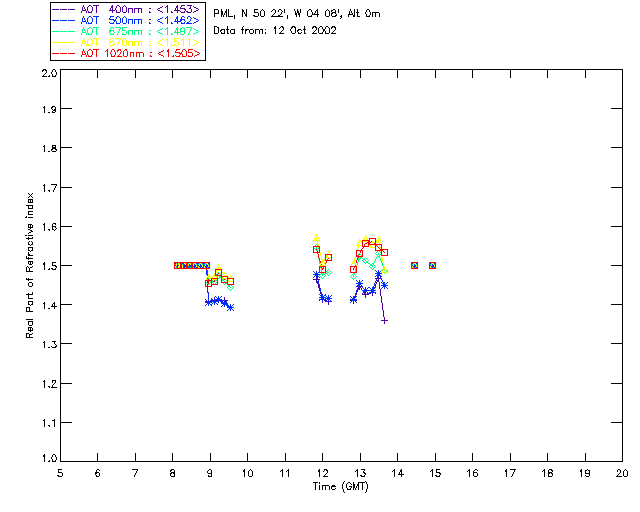This screenshot has height=512, width=640.
Task: Select the site header text starting with PML, N 50 22'
Action: tap(297, 14)
